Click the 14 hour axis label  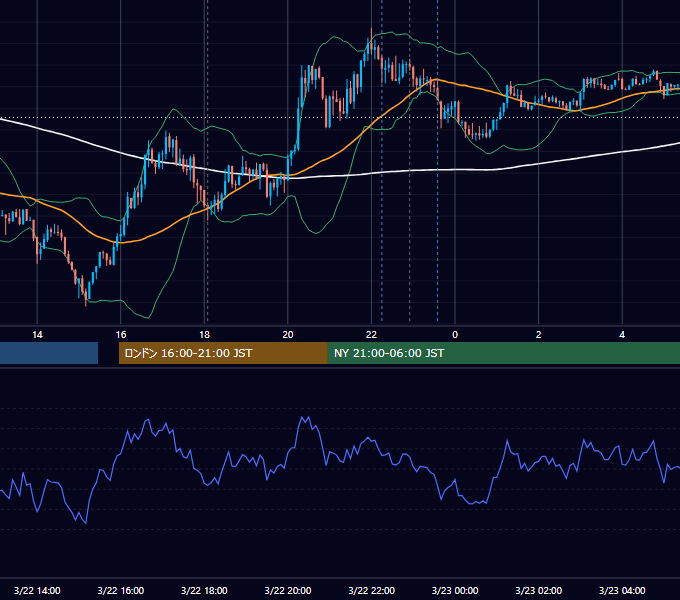pyautogui.click(x=37, y=335)
